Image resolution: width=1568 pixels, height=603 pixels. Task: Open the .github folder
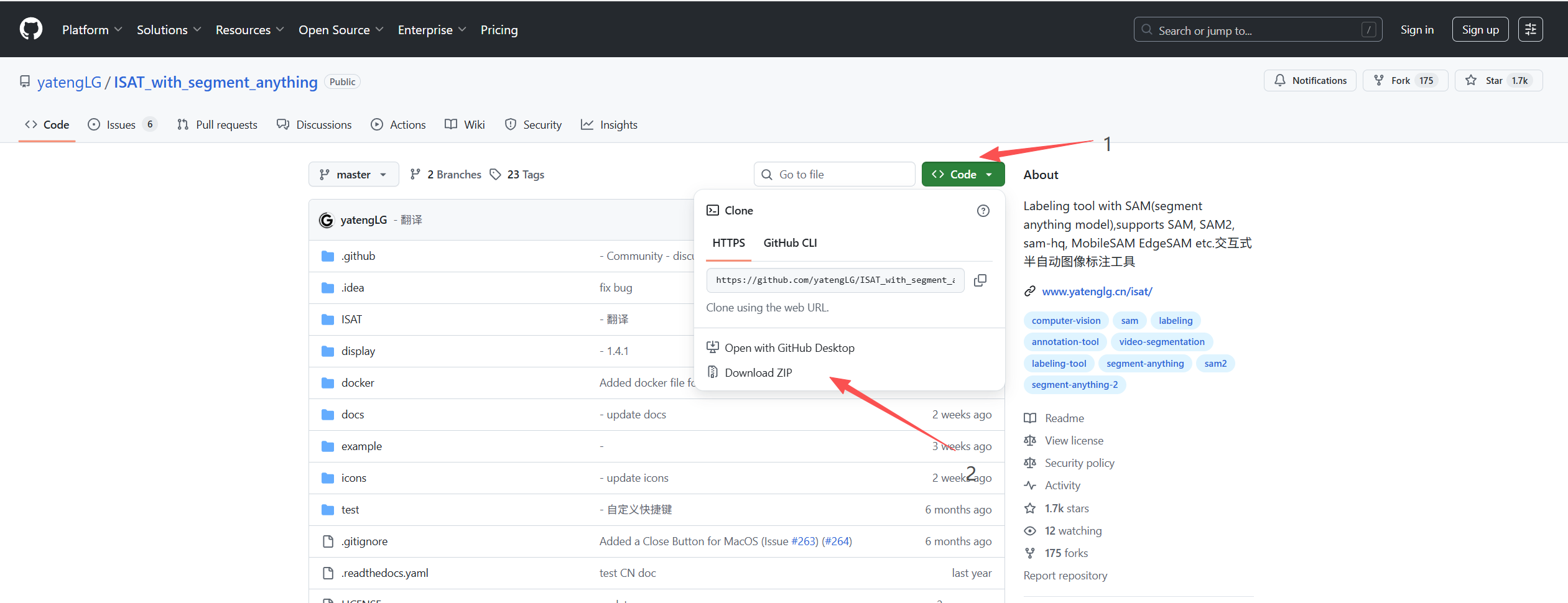pos(358,256)
